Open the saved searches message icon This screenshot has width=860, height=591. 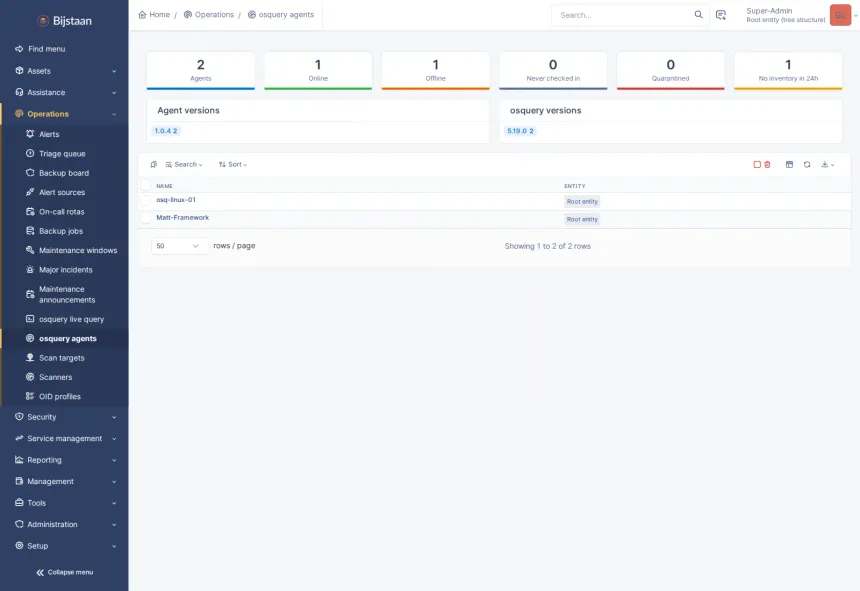click(x=721, y=15)
